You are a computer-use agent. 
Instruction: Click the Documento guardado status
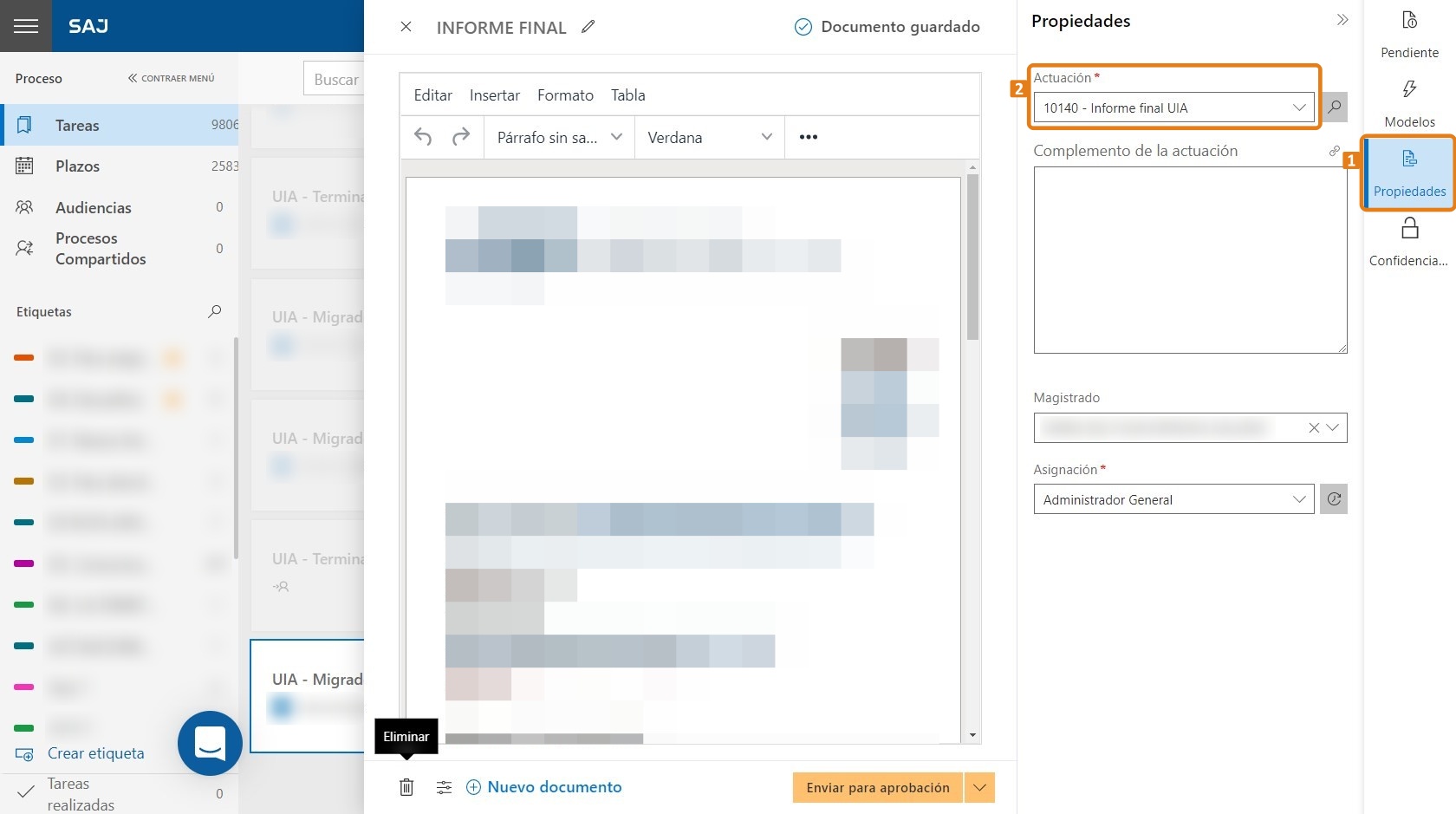pyautogui.click(x=887, y=27)
